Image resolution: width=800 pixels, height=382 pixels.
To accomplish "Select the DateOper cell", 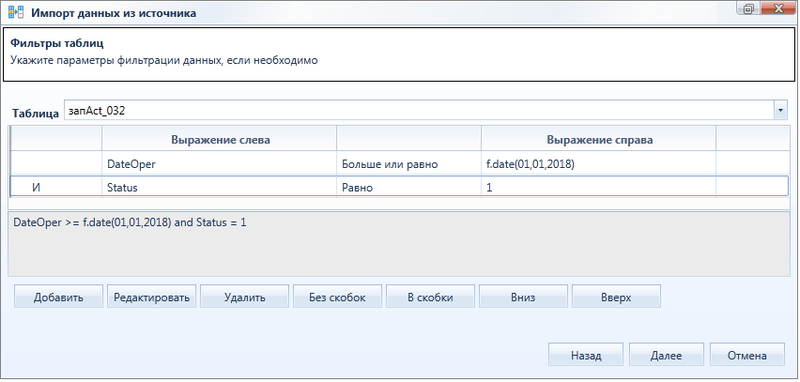I will click(219, 164).
